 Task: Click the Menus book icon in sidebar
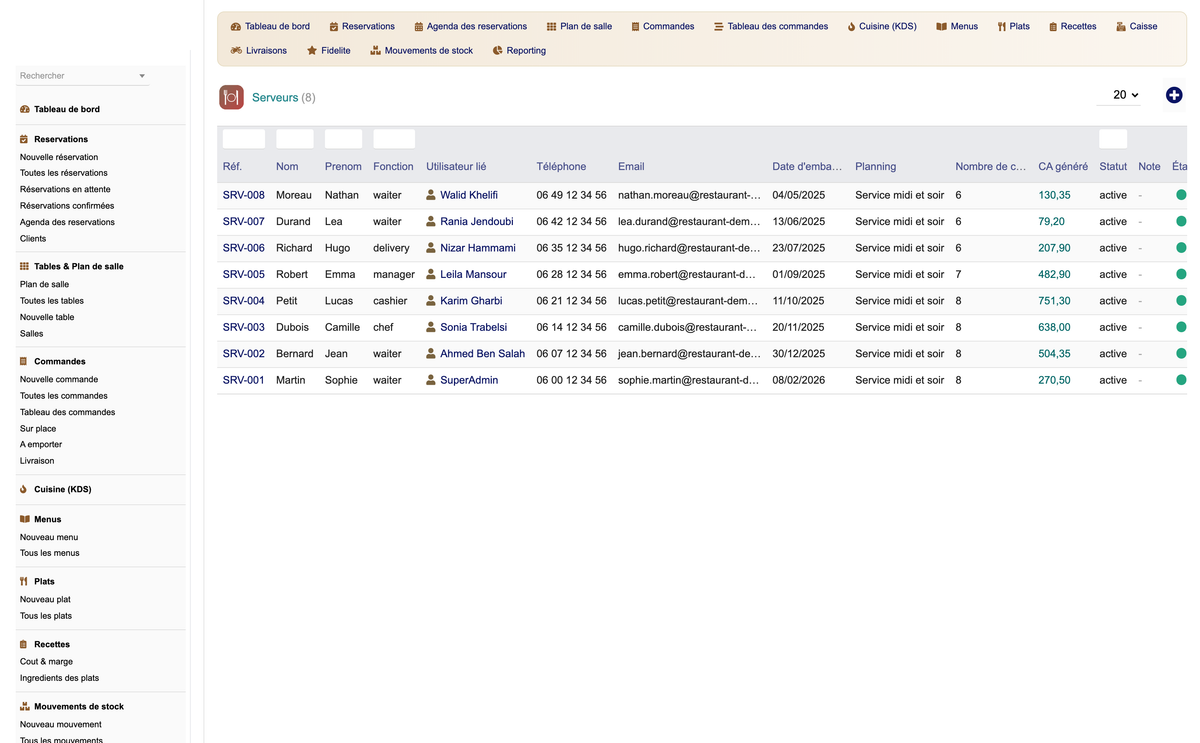(24, 519)
